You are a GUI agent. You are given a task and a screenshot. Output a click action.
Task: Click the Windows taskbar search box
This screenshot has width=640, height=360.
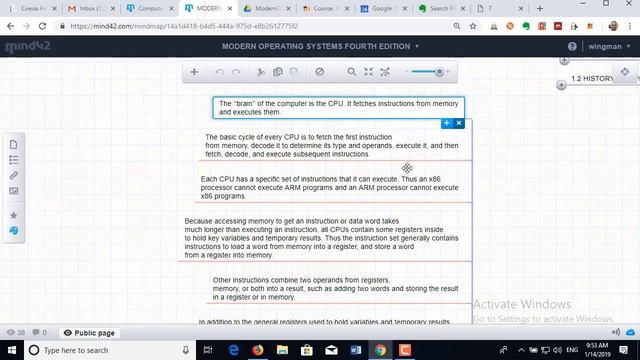tap(110, 350)
